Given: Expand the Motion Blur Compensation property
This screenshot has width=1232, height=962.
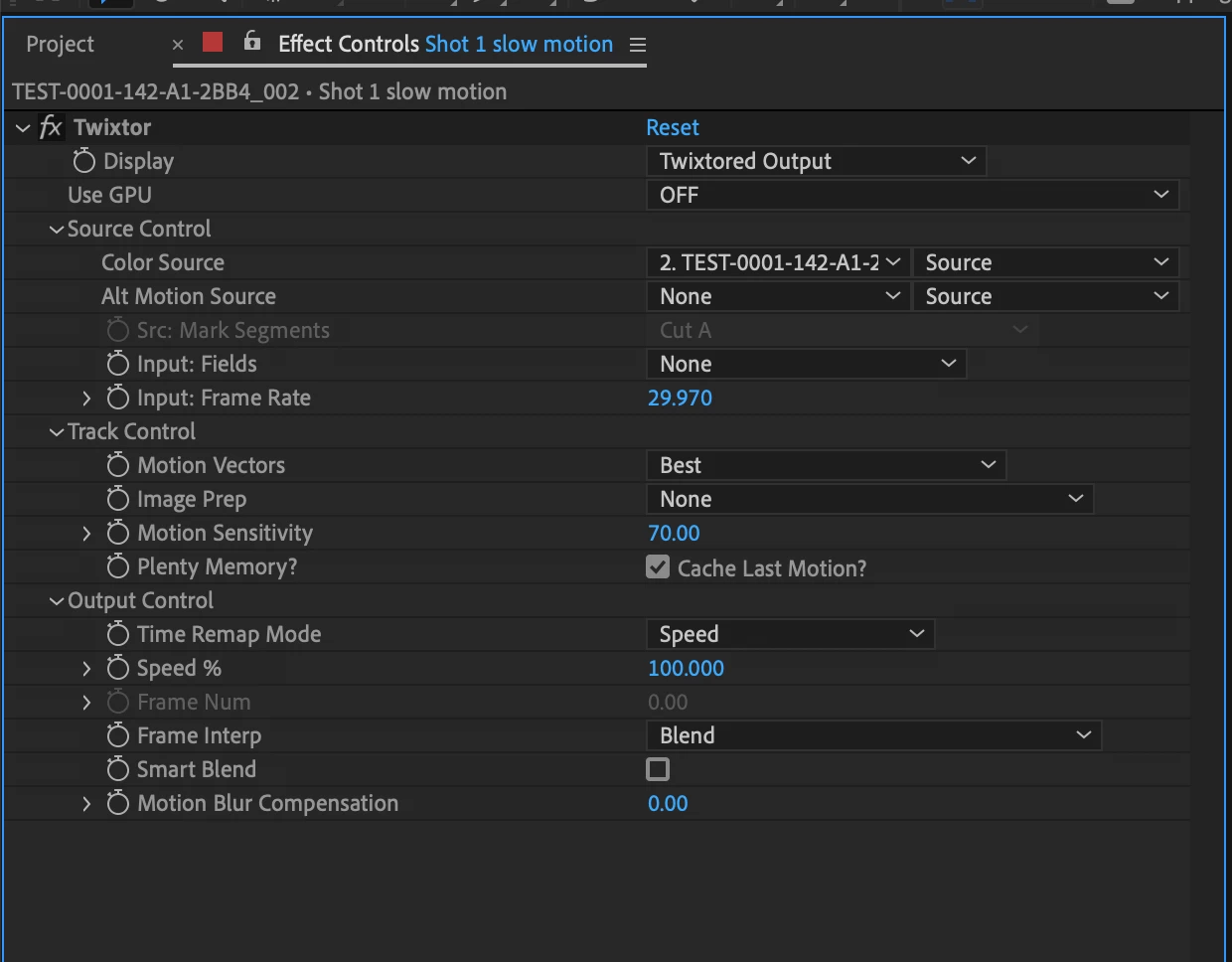Looking at the screenshot, I should click(86, 803).
